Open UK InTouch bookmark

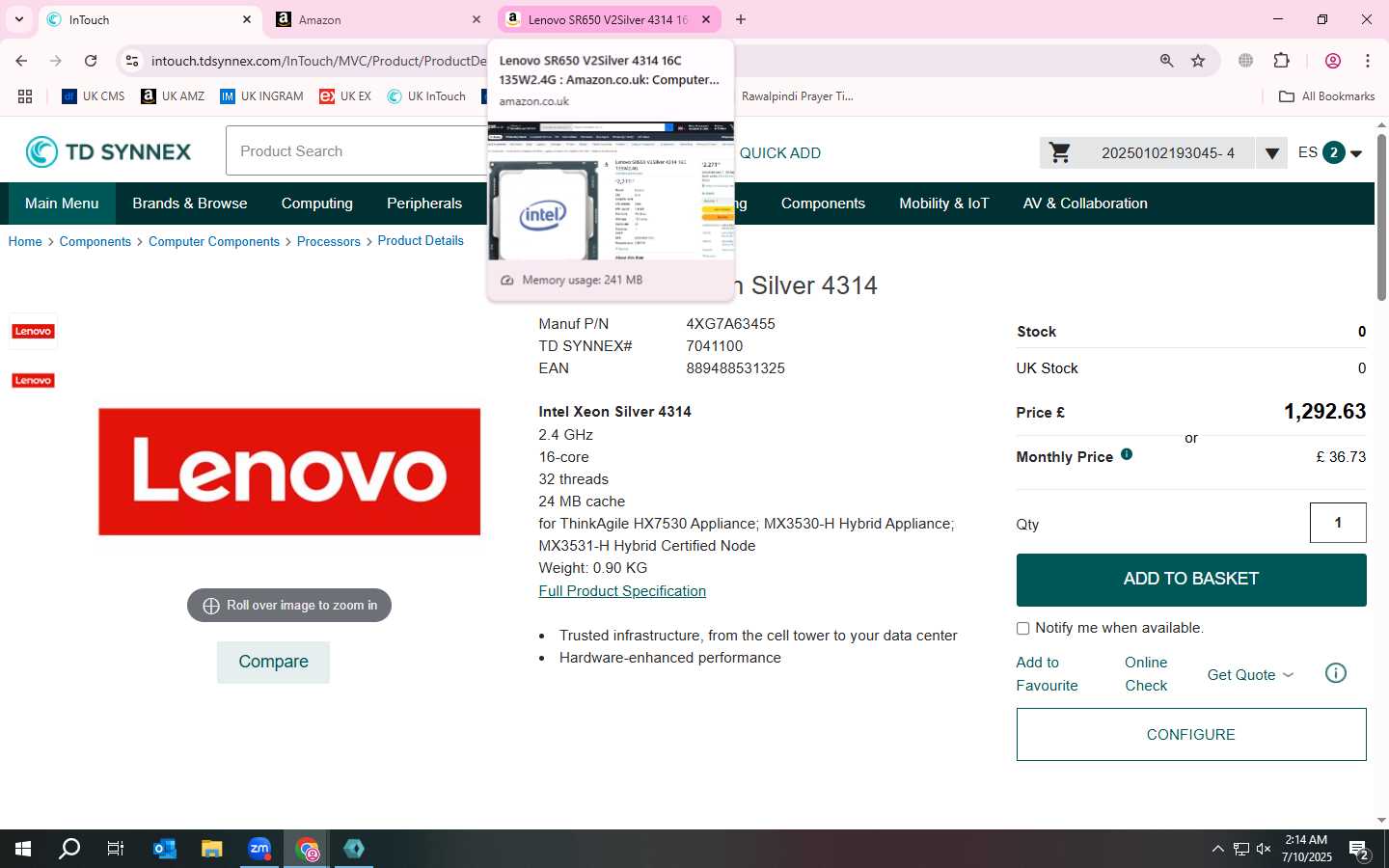[x=426, y=96]
